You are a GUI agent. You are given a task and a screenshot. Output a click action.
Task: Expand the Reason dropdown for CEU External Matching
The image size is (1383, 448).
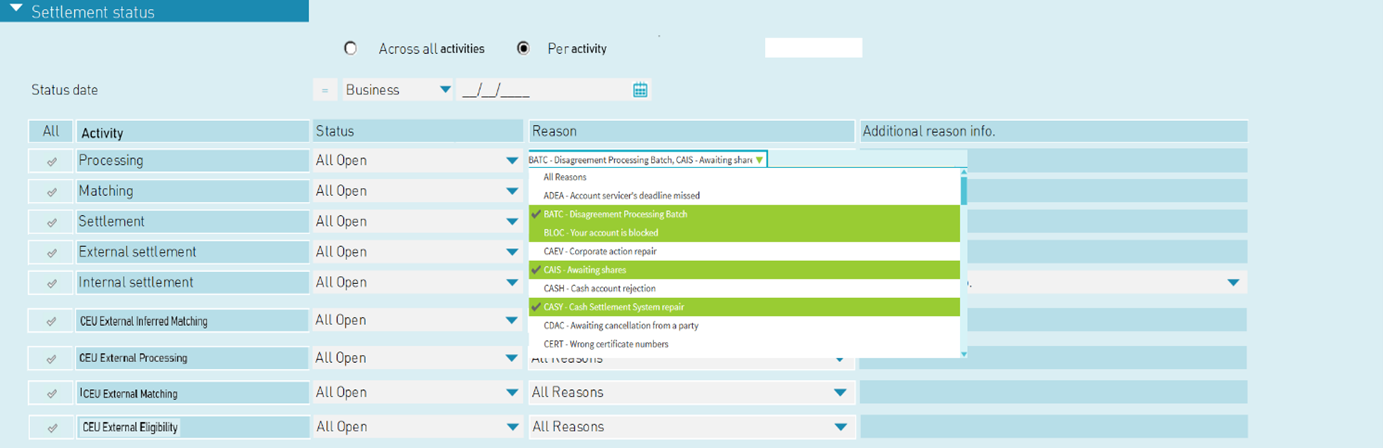click(840, 393)
